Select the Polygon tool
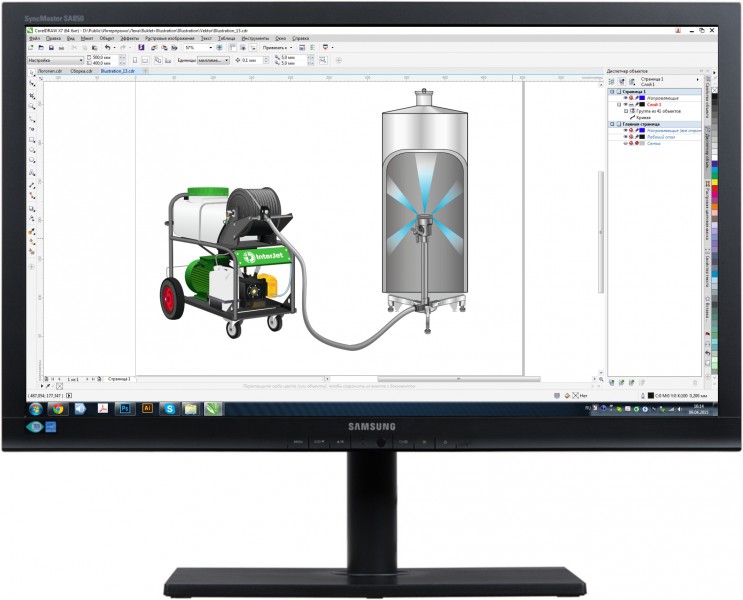 [x=32, y=160]
